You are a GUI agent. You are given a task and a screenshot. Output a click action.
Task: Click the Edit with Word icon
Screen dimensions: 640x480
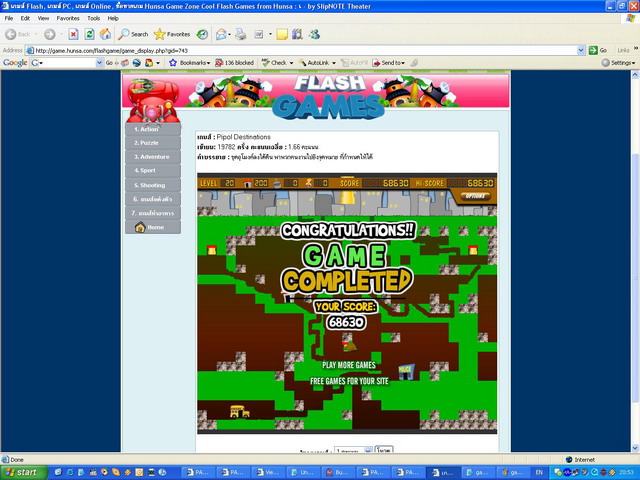[259, 34]
